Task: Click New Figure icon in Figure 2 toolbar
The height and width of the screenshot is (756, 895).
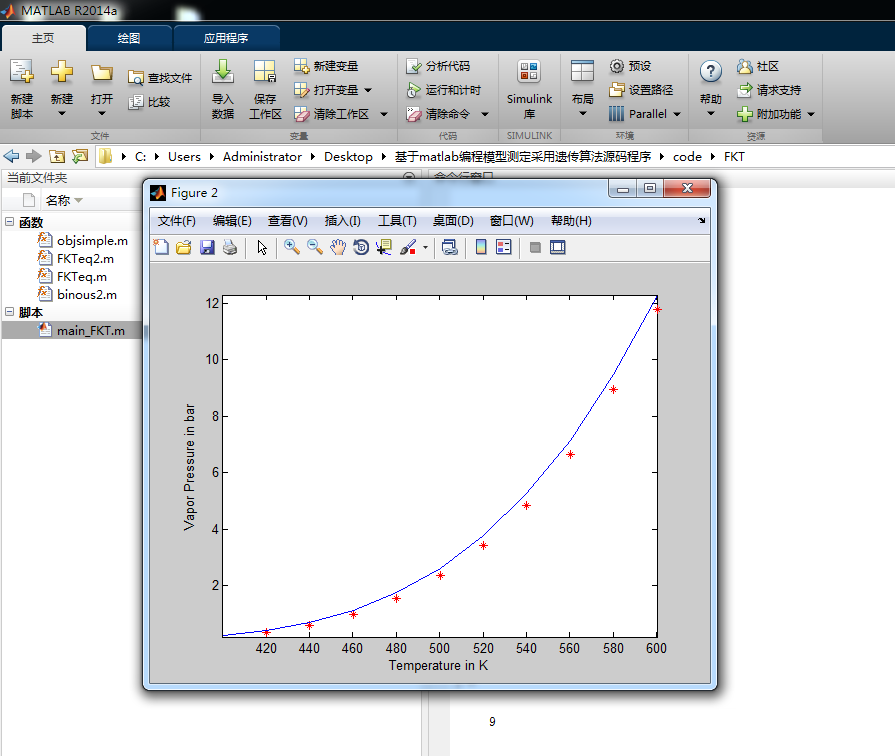Action: (x=162, y=247)
